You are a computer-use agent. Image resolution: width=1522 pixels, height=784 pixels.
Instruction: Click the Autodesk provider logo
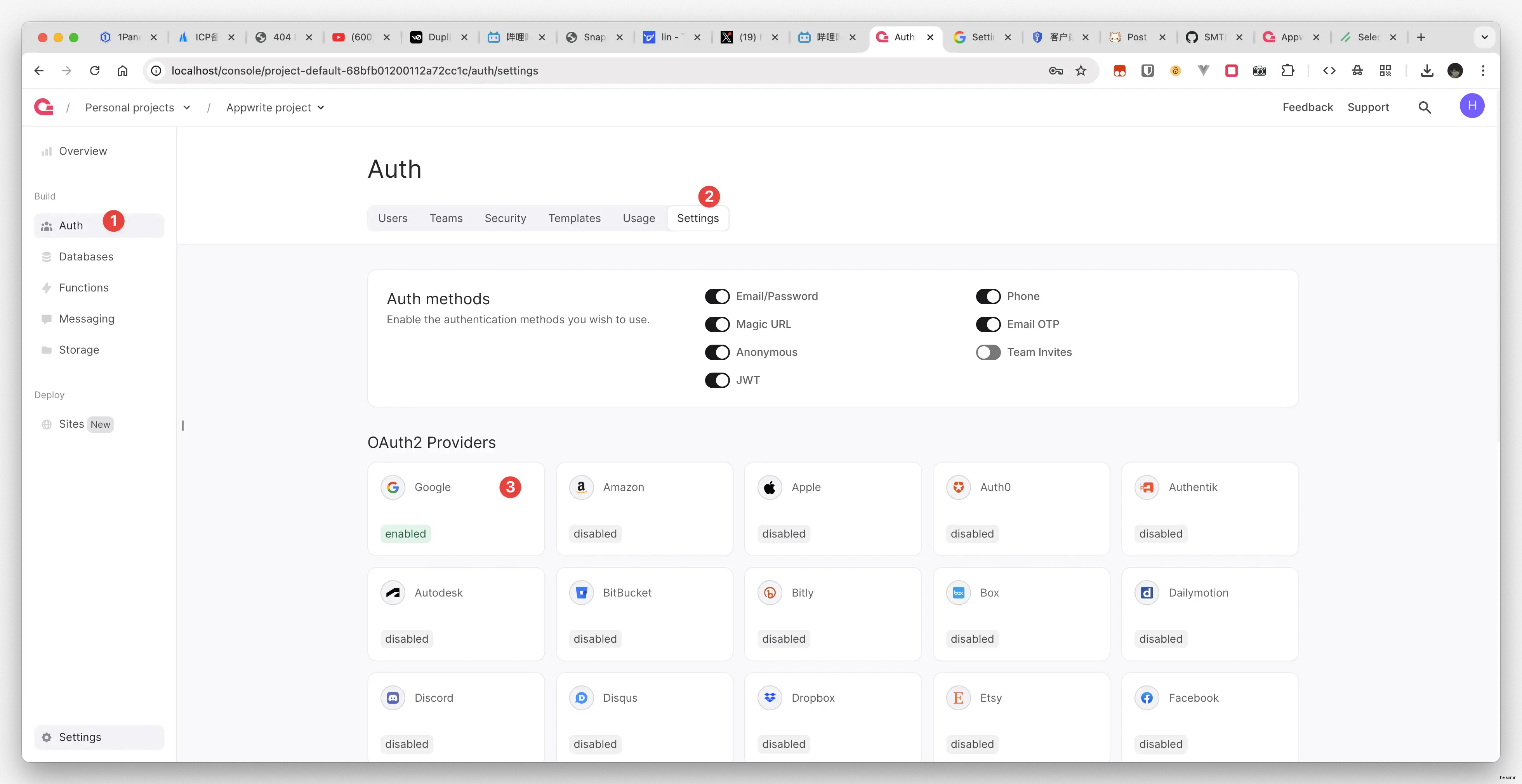[x=393, y=593]
